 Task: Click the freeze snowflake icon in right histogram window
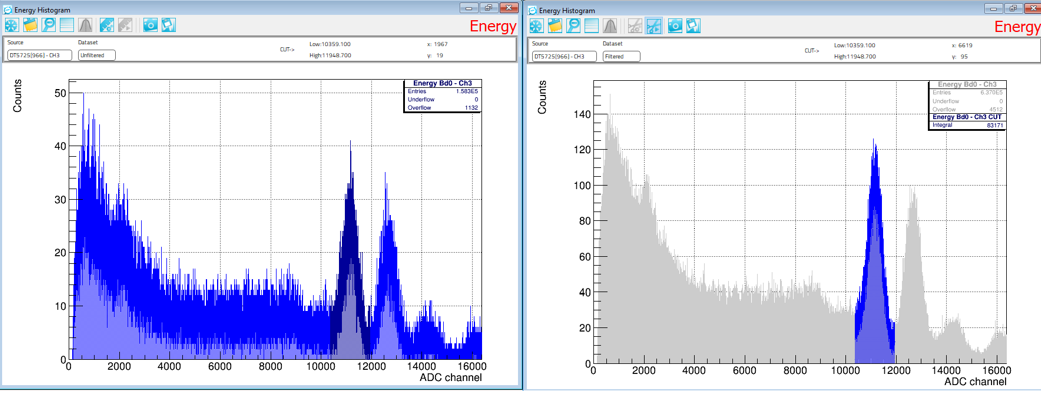coord(537,25)
